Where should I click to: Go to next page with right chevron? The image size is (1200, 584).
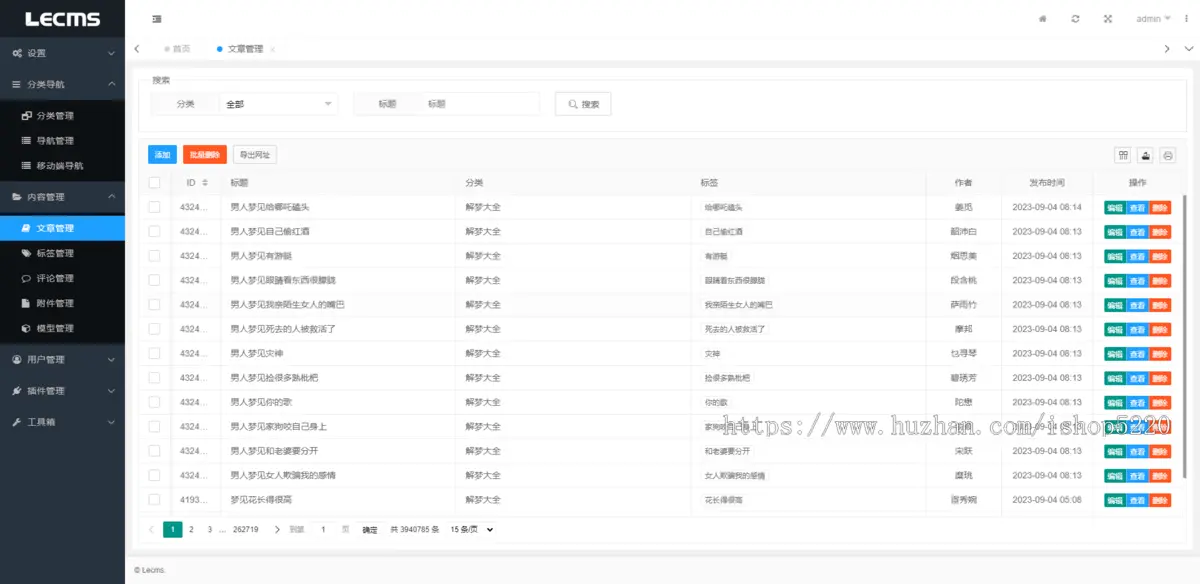277,529
